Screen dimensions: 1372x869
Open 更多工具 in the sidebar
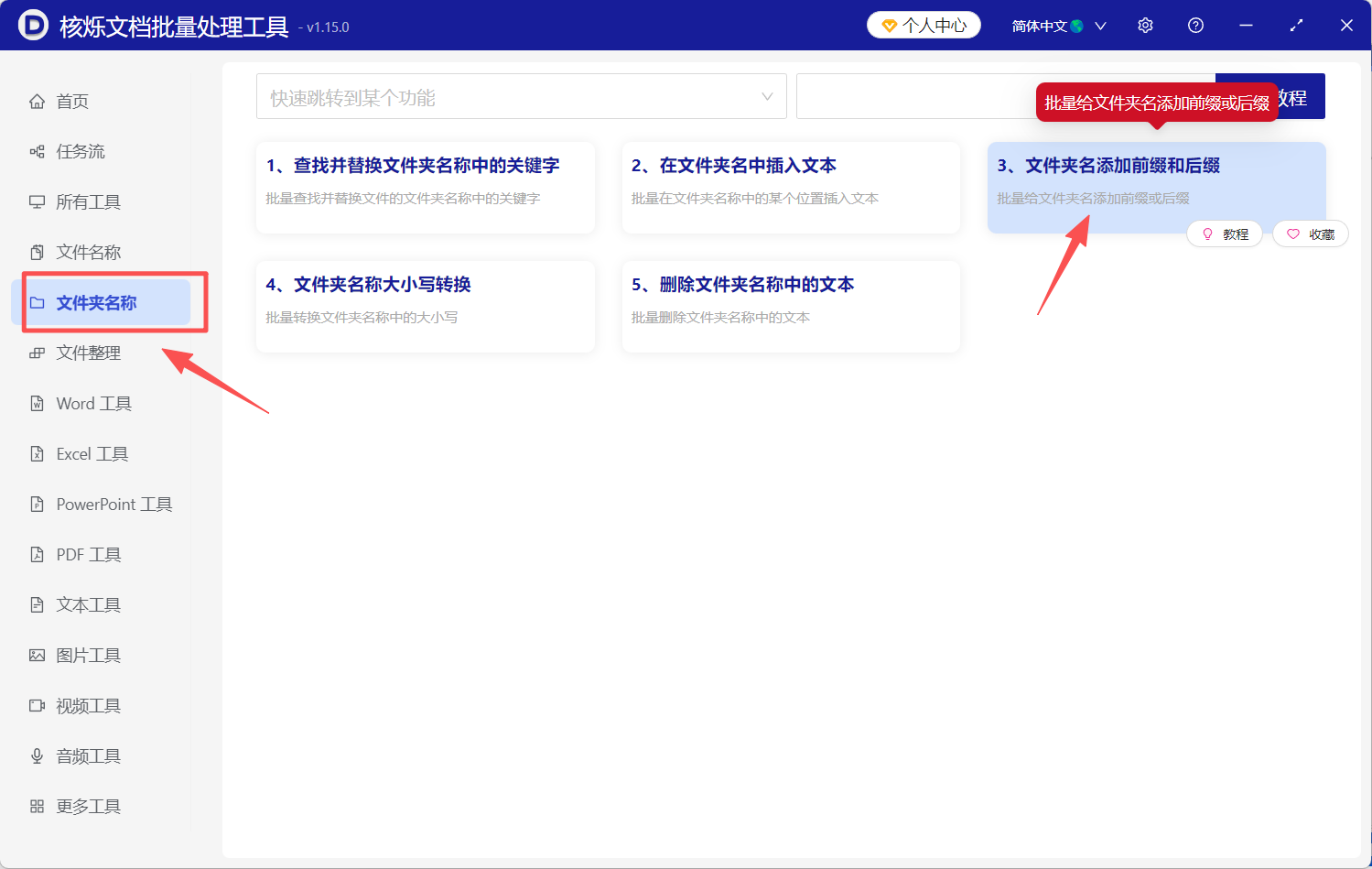tap(101, 806)
